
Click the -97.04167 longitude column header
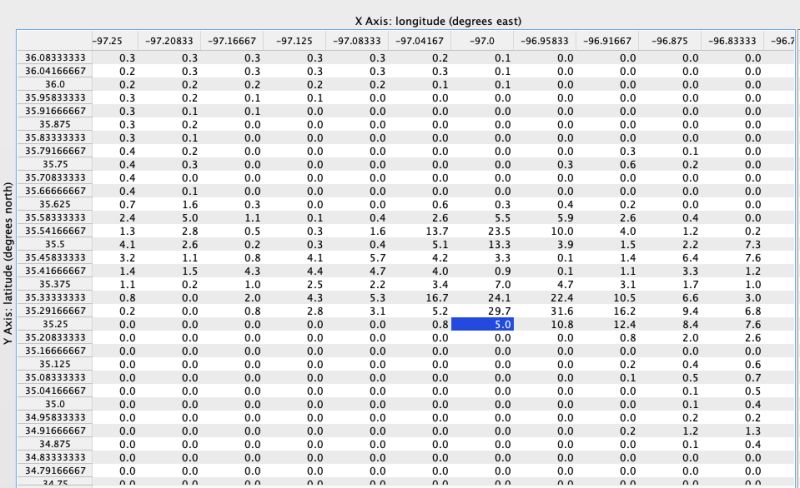(x=419, y=41)
